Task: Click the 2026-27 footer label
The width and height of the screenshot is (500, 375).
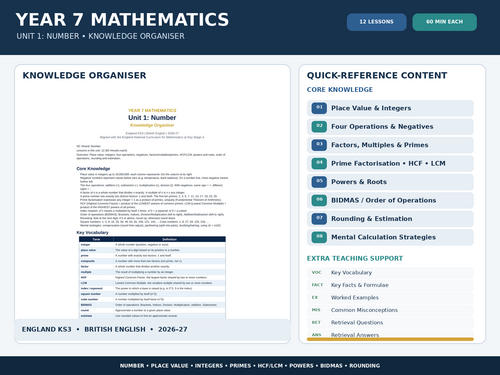Action: (x=172, y=329)
